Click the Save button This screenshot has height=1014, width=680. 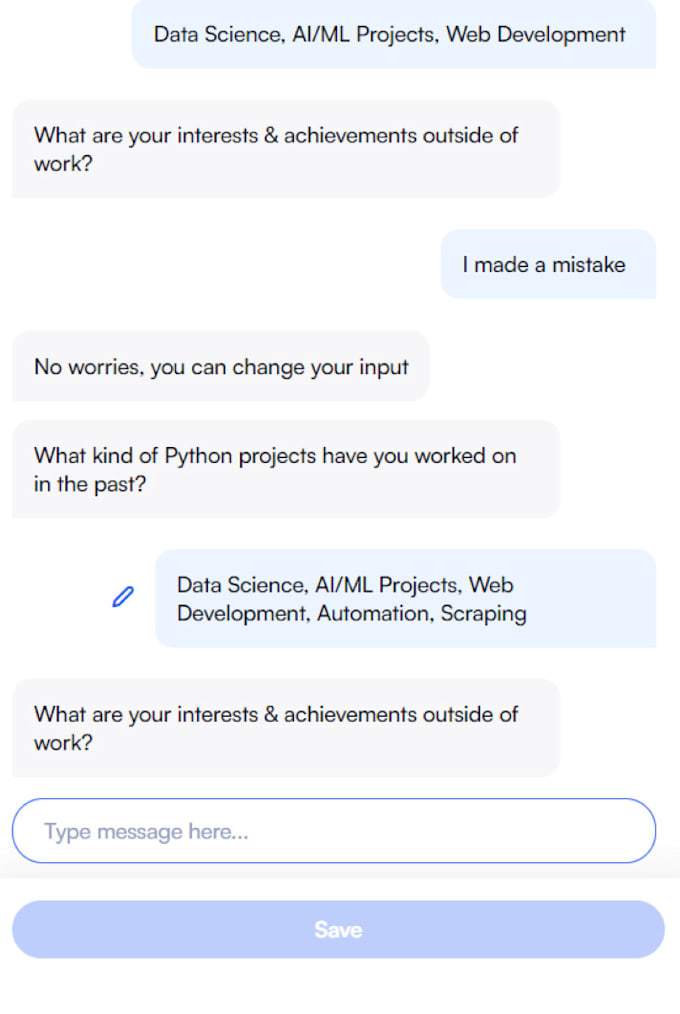[338, 929]
